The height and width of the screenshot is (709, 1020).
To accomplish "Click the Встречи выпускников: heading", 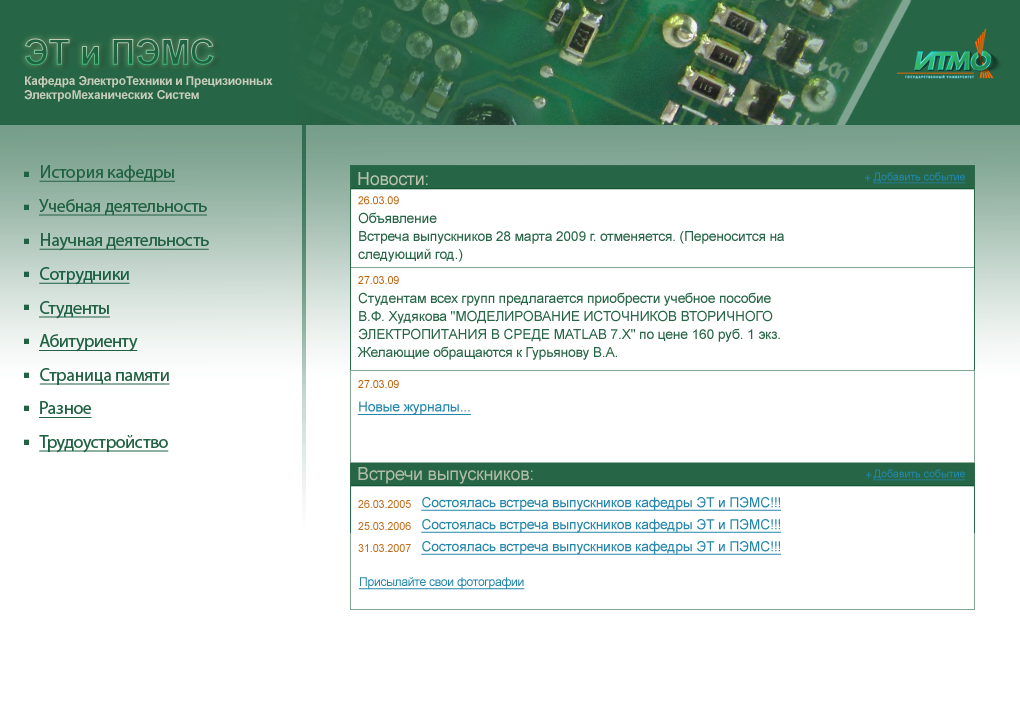I will click(445, 474).
